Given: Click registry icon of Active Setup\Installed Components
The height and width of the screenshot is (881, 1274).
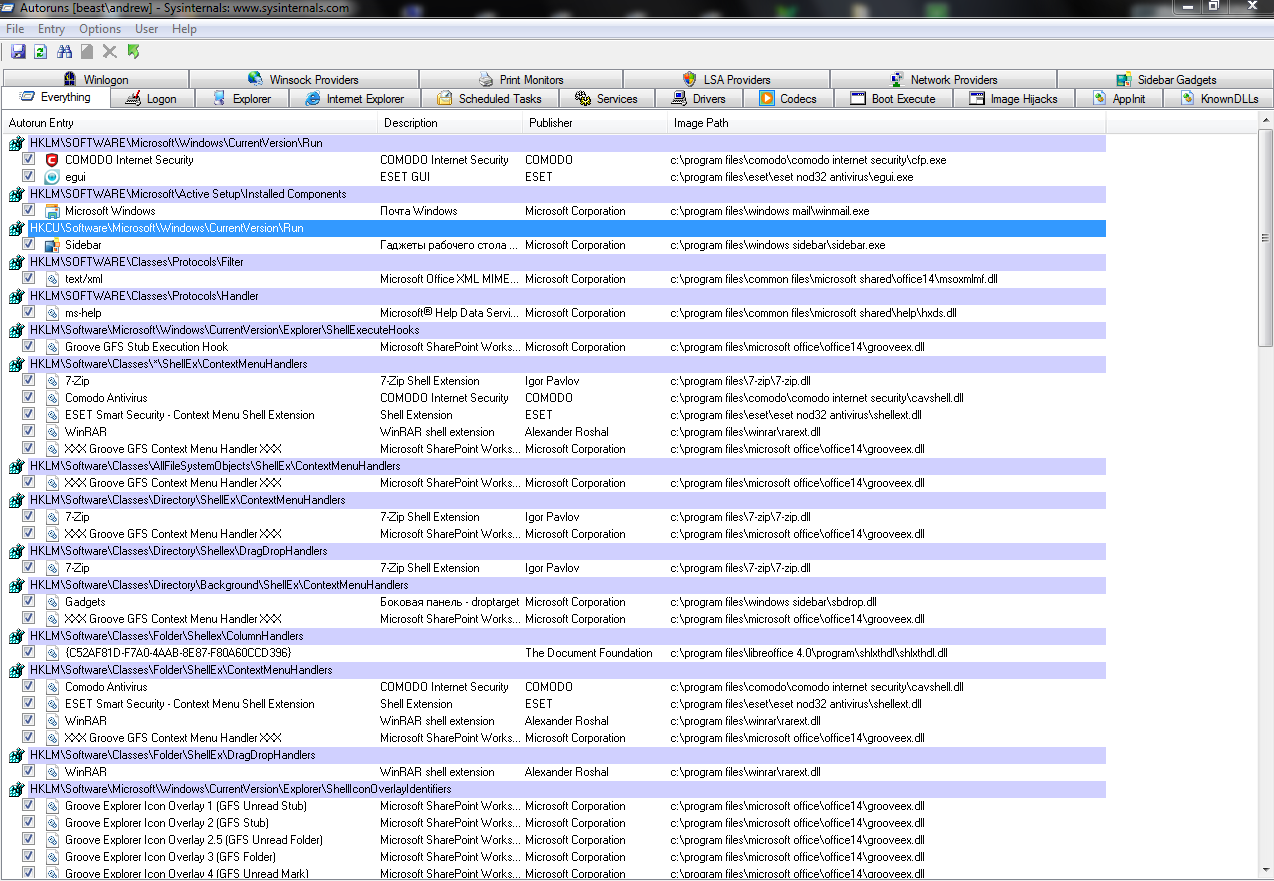Looking at the screenshot, I should [16, 194].
